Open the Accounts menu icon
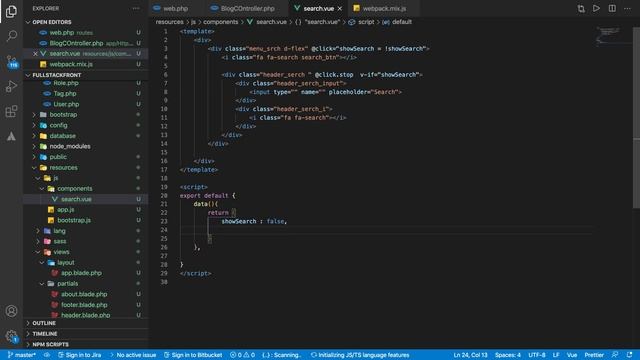640x360 pixels. click(11, 311)
